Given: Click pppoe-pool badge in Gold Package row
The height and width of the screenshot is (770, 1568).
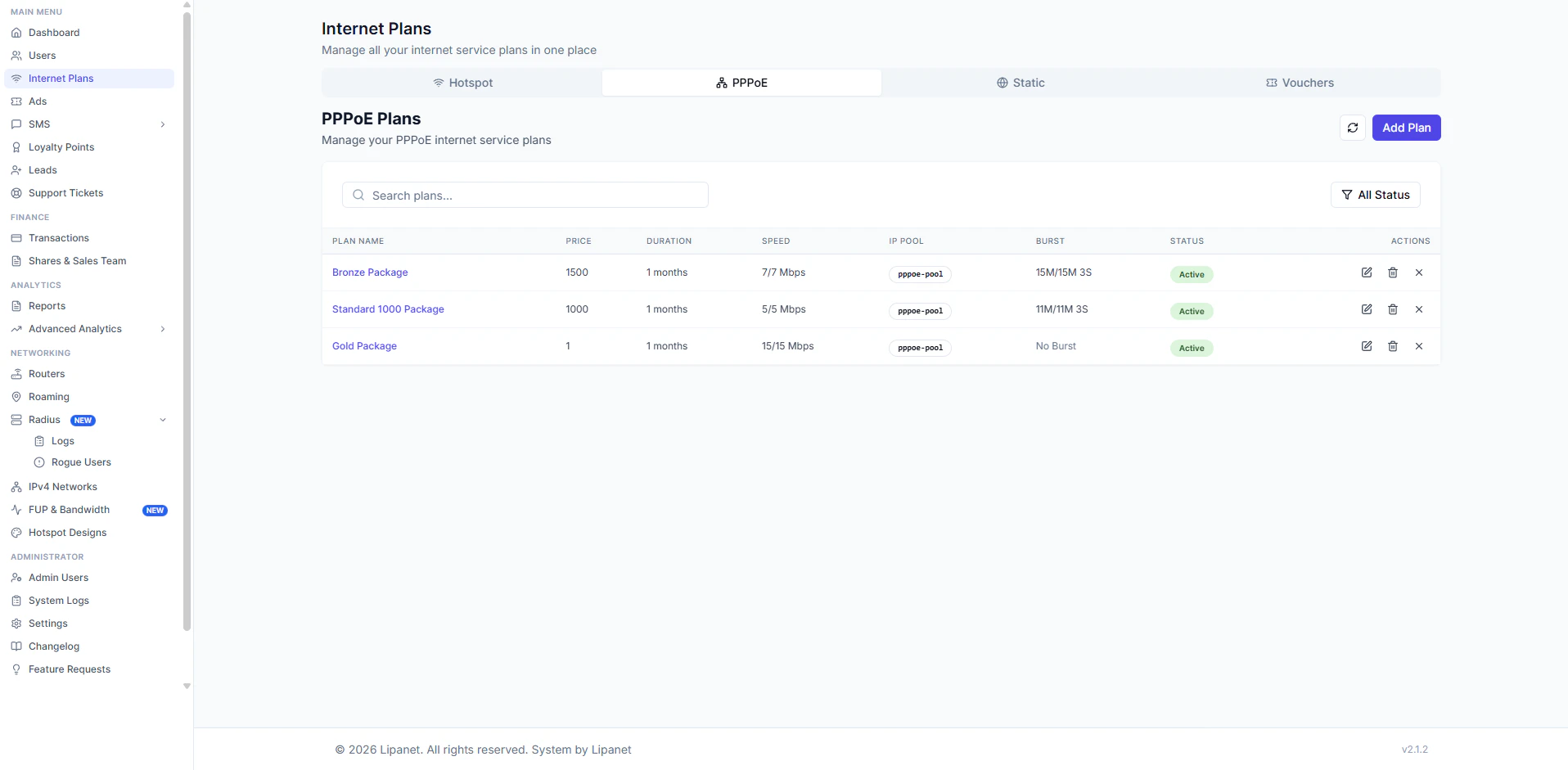Looking at the screenshot, I should pyautogui.click(x=920, y=348).
